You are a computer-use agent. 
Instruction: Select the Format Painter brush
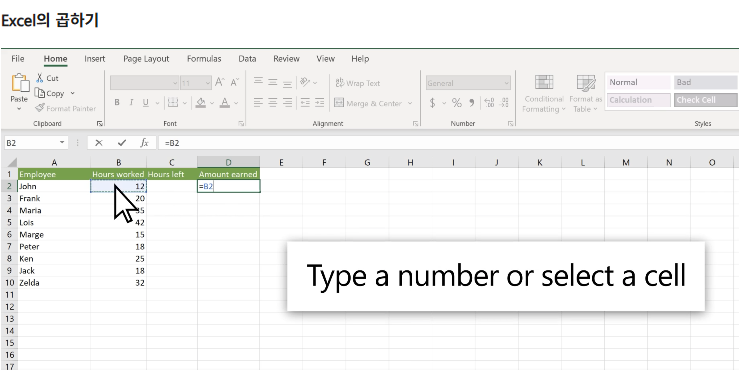click(40, 108)
